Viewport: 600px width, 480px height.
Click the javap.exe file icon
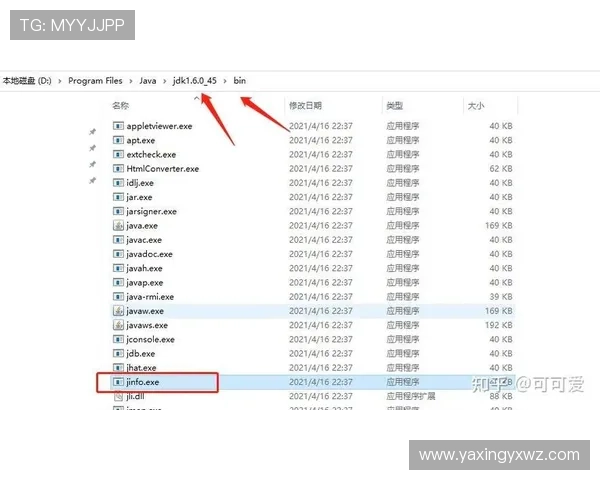coord(118,282)
